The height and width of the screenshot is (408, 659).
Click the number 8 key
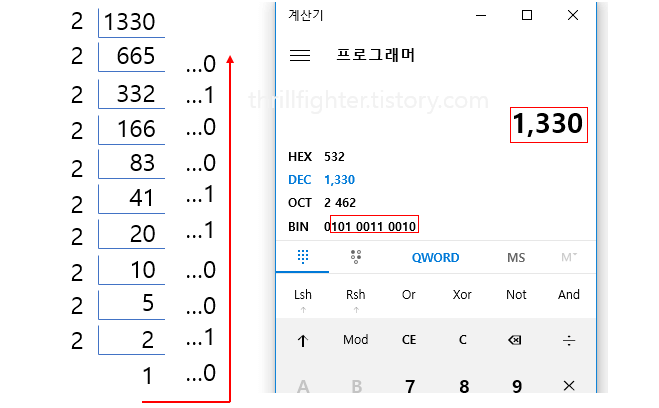[x=464, y=386]
